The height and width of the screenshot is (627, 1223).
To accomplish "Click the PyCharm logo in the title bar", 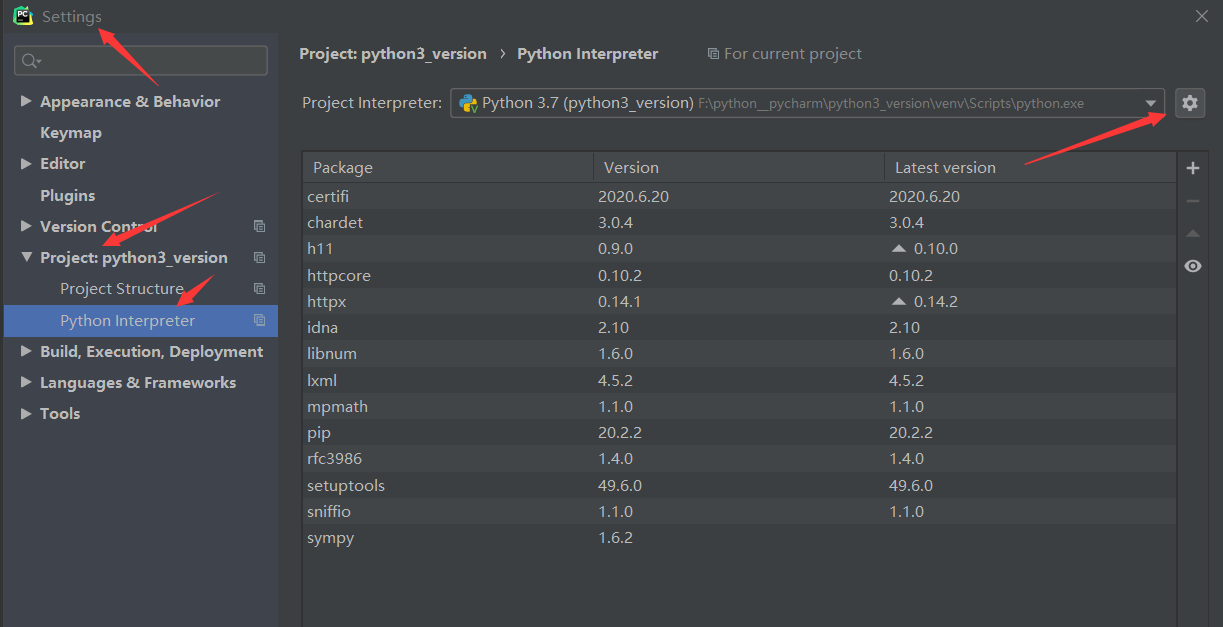I will [x=22, y=15].
